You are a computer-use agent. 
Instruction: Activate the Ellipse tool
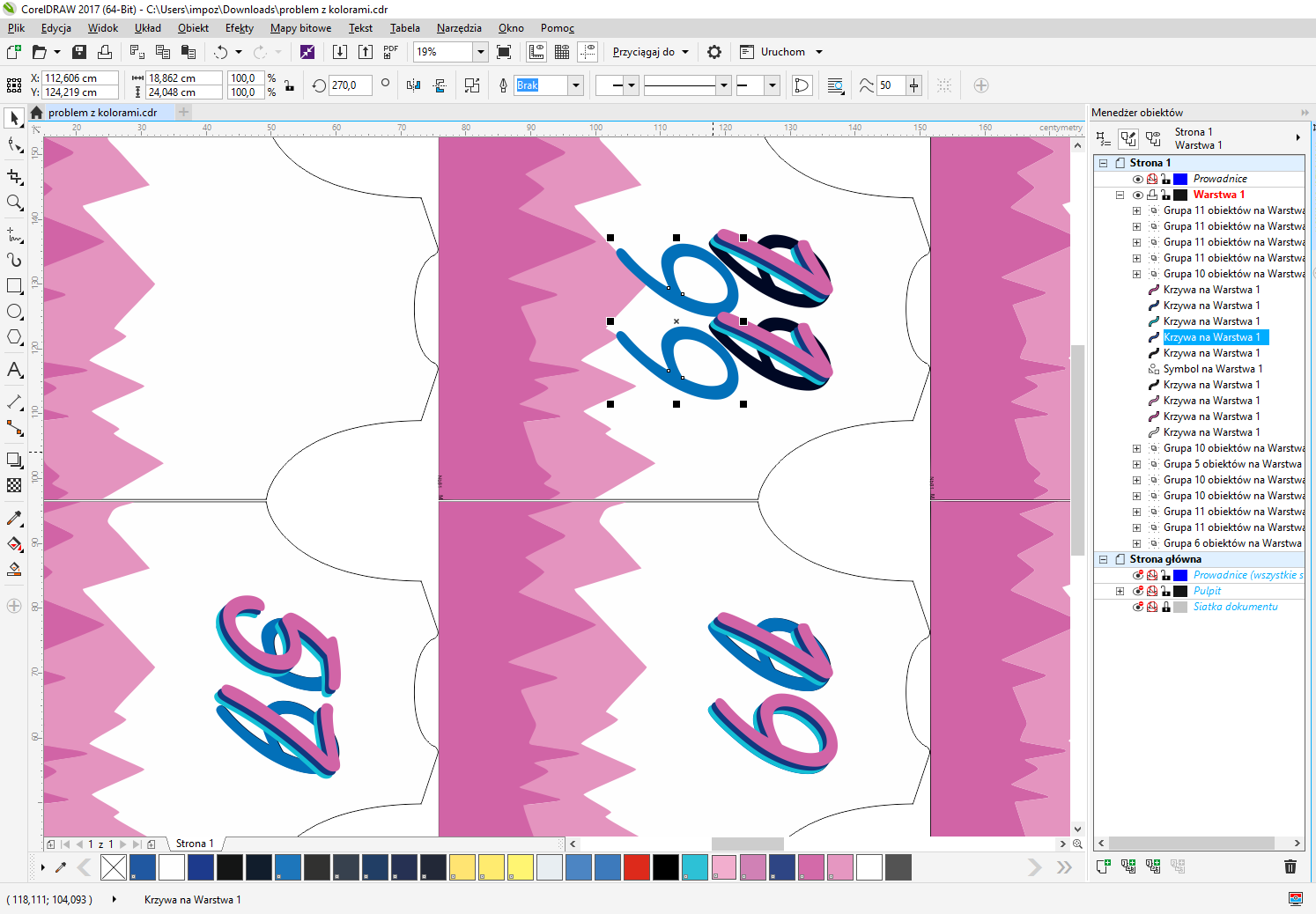pyautogui.click(x=14, y=312)
